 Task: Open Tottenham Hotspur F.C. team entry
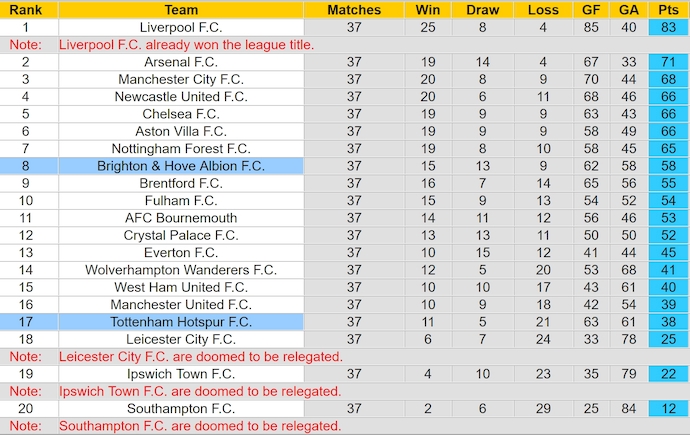[181, 322]
